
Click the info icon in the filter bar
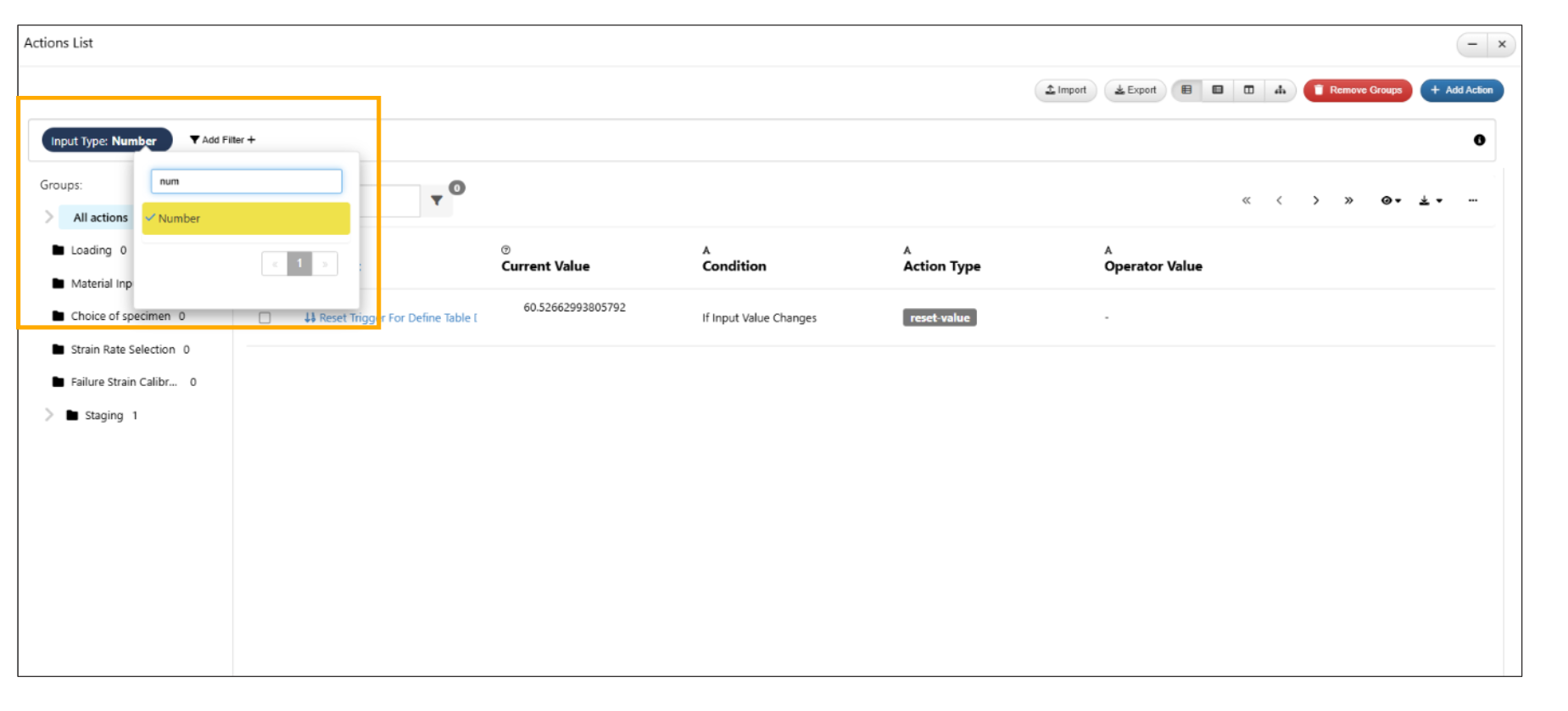click(1479, 140)
